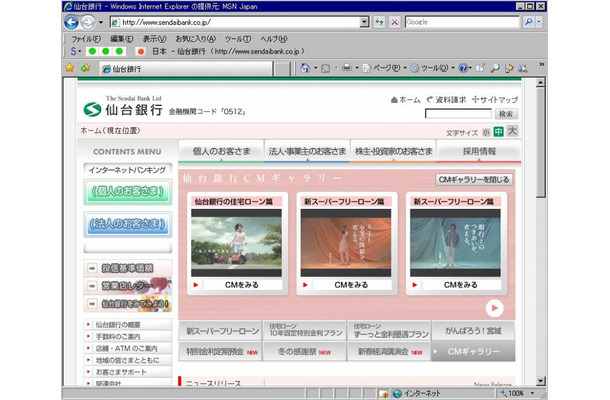This screenshot has height=400, width=610.
Task: Open search provider options dropdown
Action: [x=539, y=22]
